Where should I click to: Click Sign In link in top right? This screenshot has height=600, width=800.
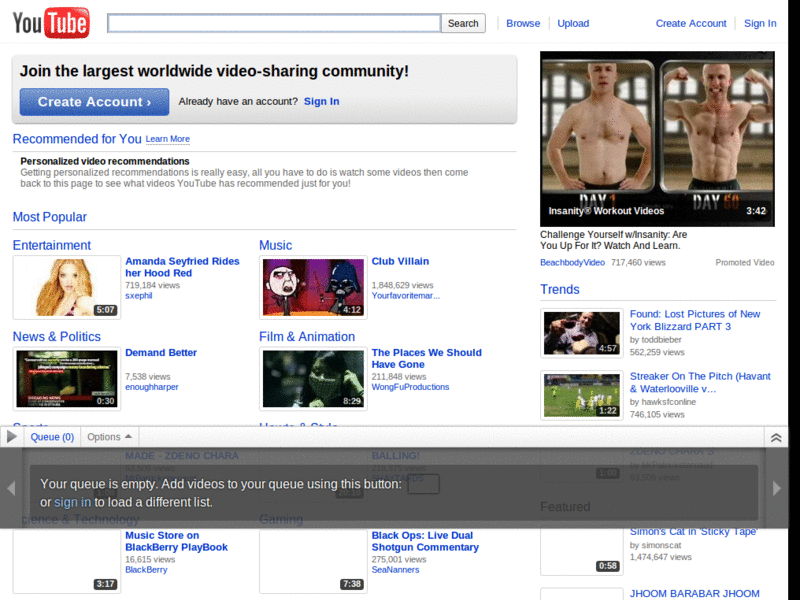[x=760, y=23]
